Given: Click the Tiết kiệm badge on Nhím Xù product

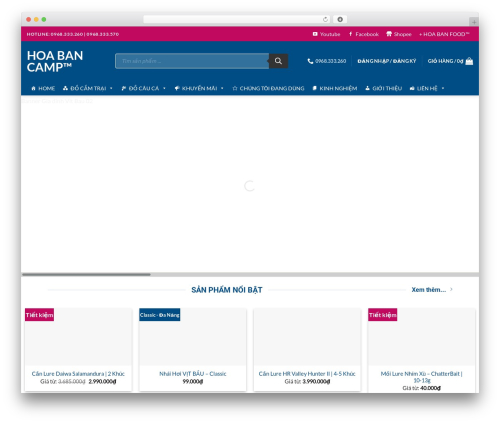Looking at the screenshot, I should click(382, 315).
